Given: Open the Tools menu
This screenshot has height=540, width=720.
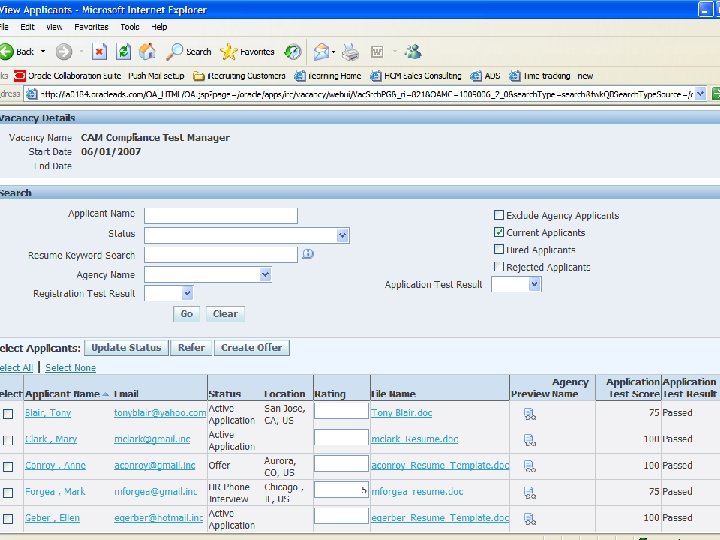Looking at the screenshot, I should click(x=130, y=27).
